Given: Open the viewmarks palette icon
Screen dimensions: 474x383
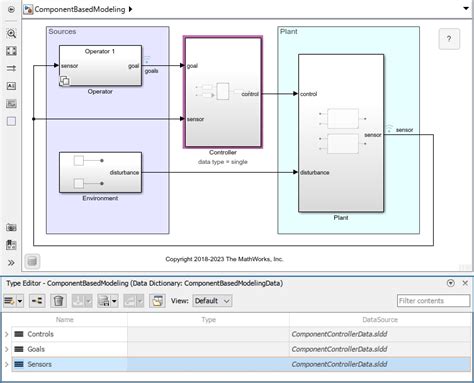Looking at the screenshot, I should click(11, 245).
